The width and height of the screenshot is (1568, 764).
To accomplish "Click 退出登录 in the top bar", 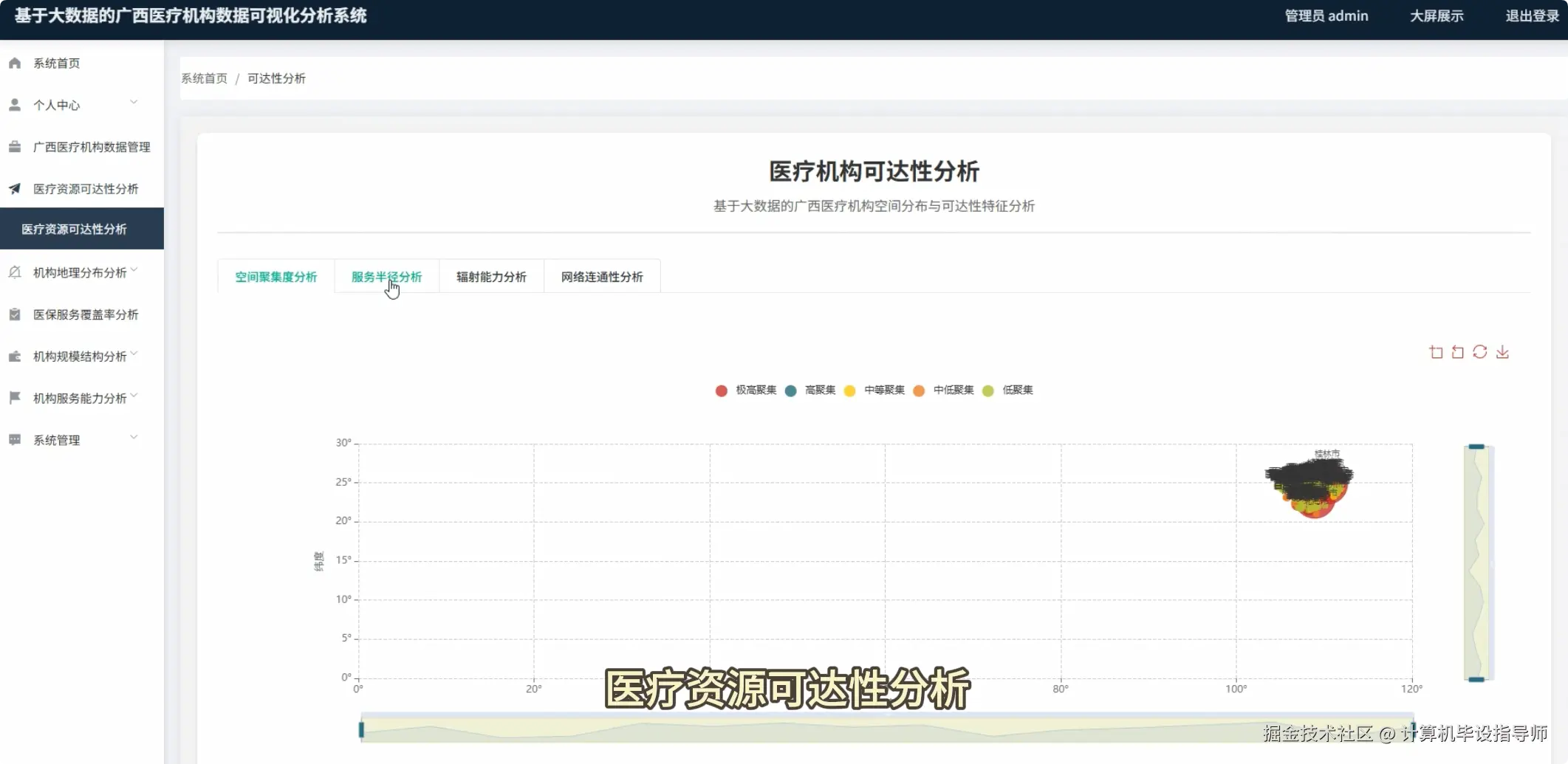I will [1532, 16].
